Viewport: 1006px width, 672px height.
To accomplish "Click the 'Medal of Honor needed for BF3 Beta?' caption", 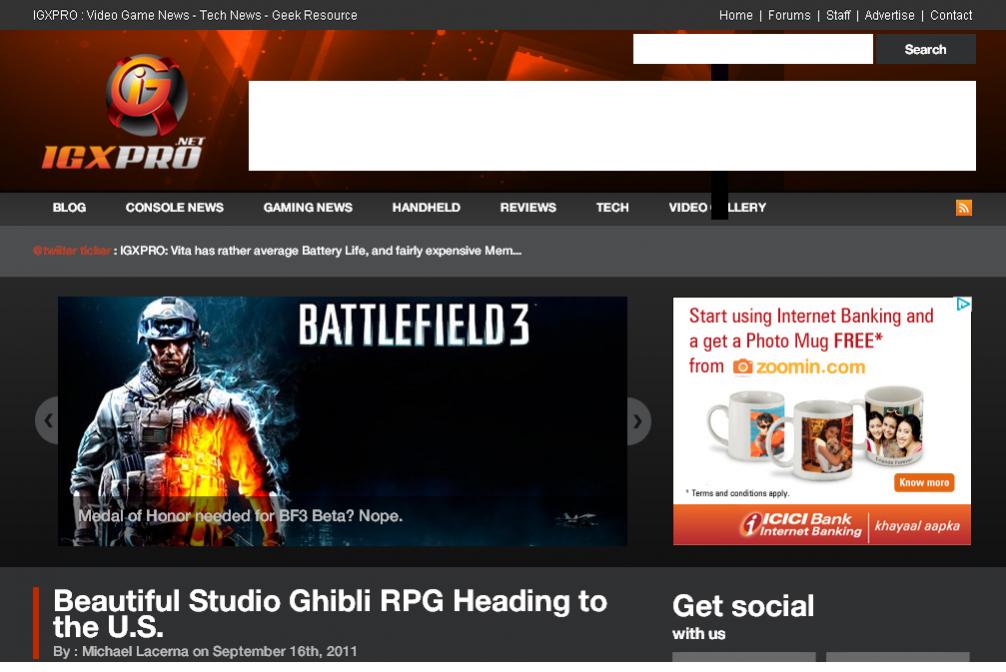I will [241, 515].
